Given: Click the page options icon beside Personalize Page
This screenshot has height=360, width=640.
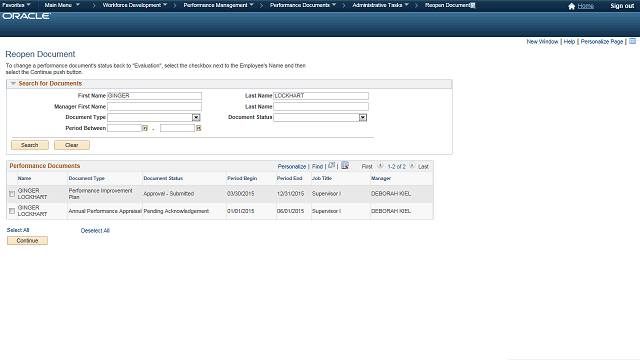Looking at the screenshot, I should [x=632, y=41].
